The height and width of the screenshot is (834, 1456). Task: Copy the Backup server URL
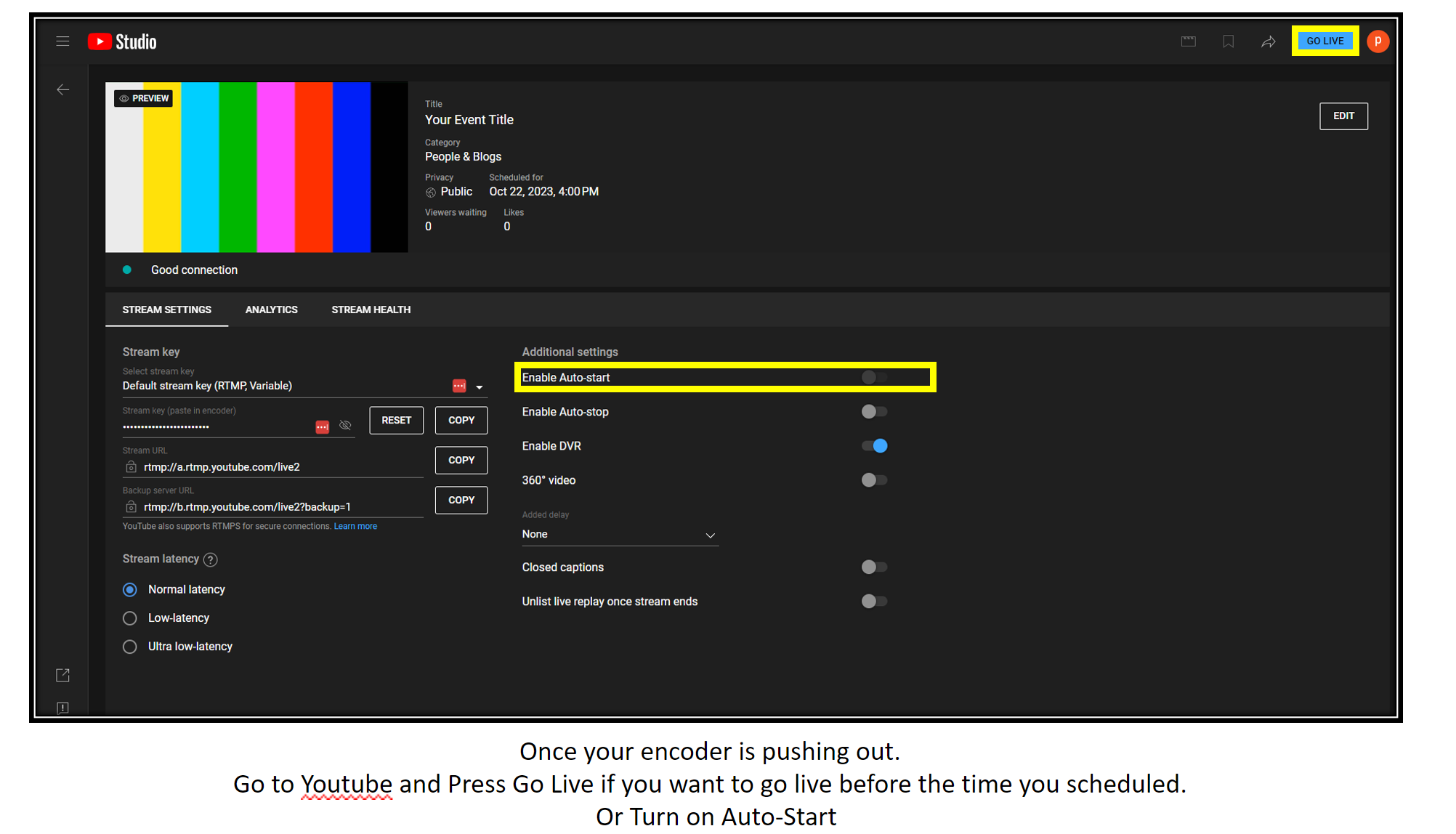coord(461,501)
